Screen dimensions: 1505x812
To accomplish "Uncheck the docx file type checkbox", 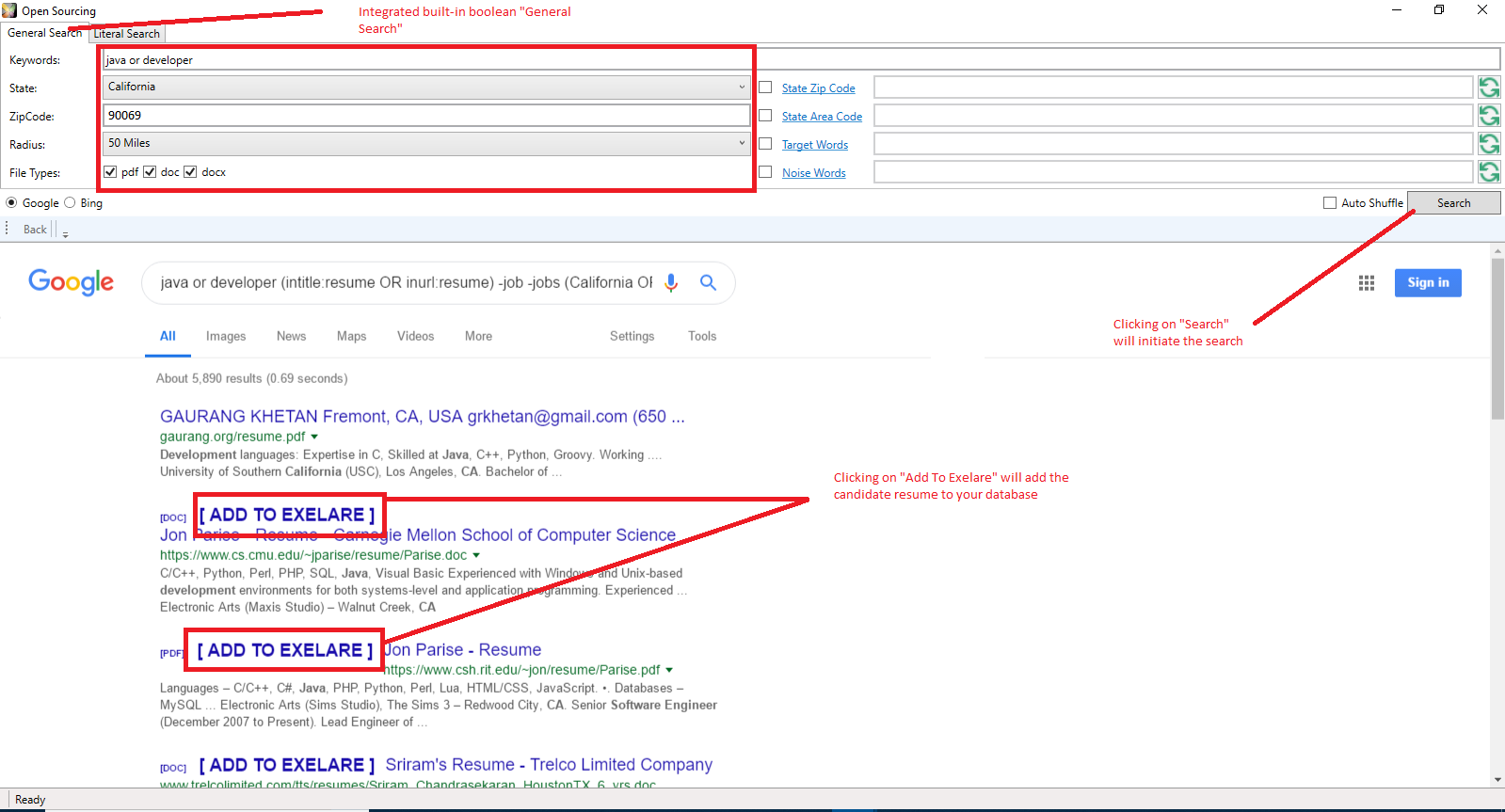I will coord(190,172).
